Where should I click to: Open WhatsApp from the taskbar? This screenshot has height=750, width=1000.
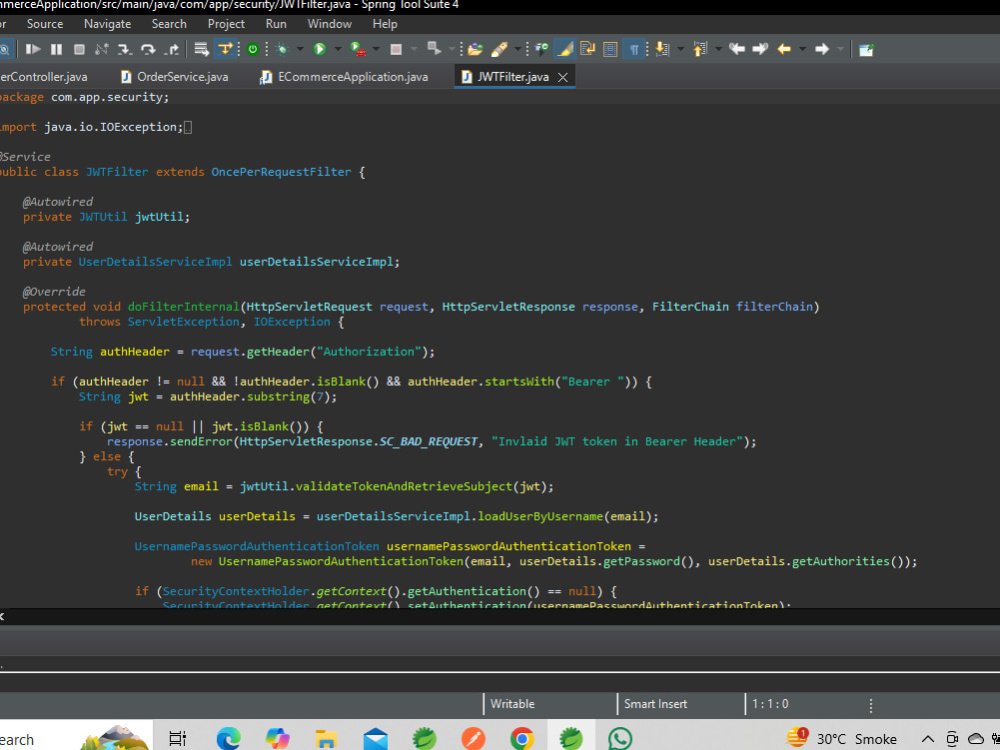tap(620, 739)
